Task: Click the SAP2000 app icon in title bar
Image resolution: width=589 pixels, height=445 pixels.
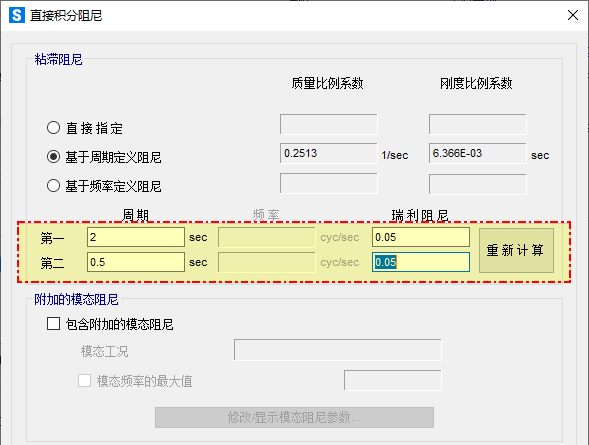Action: click(x=17, y=15)
